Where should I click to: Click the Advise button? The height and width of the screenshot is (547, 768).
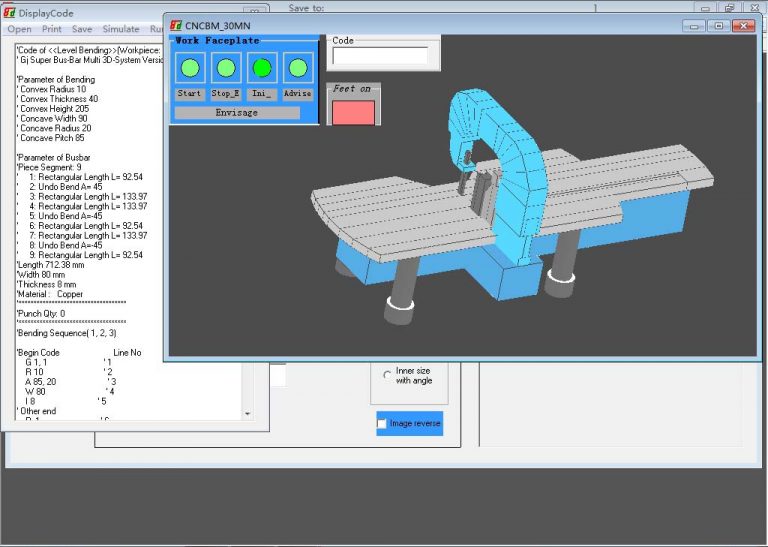[297, 94]
